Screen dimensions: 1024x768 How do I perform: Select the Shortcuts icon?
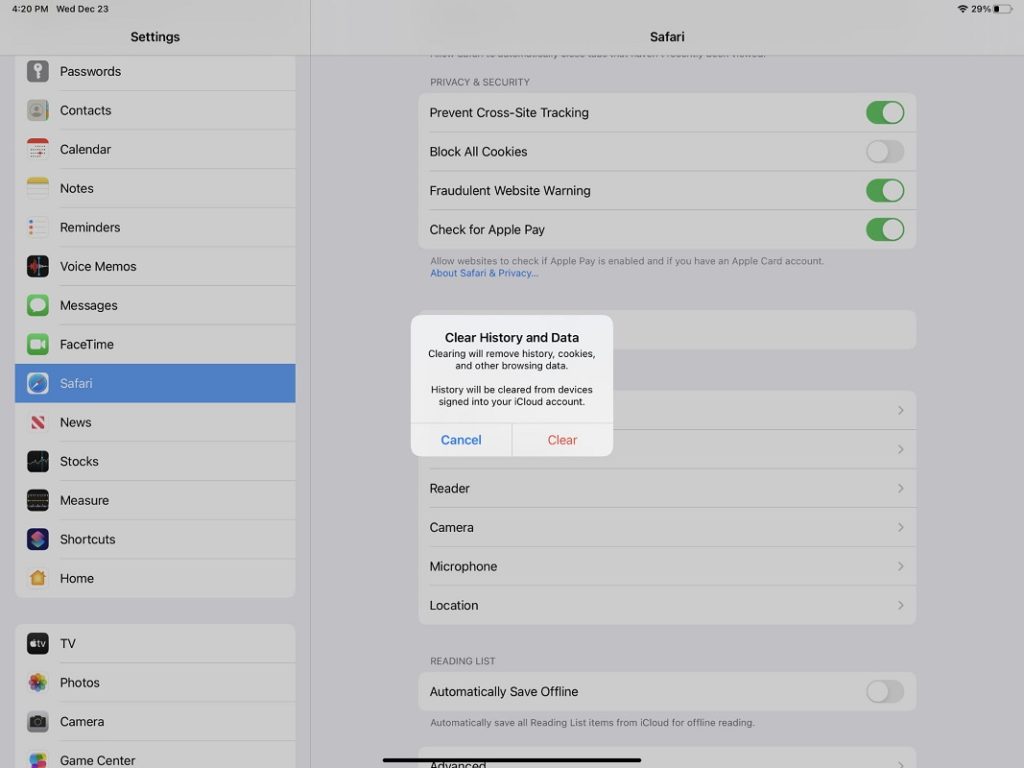[38, 539]
